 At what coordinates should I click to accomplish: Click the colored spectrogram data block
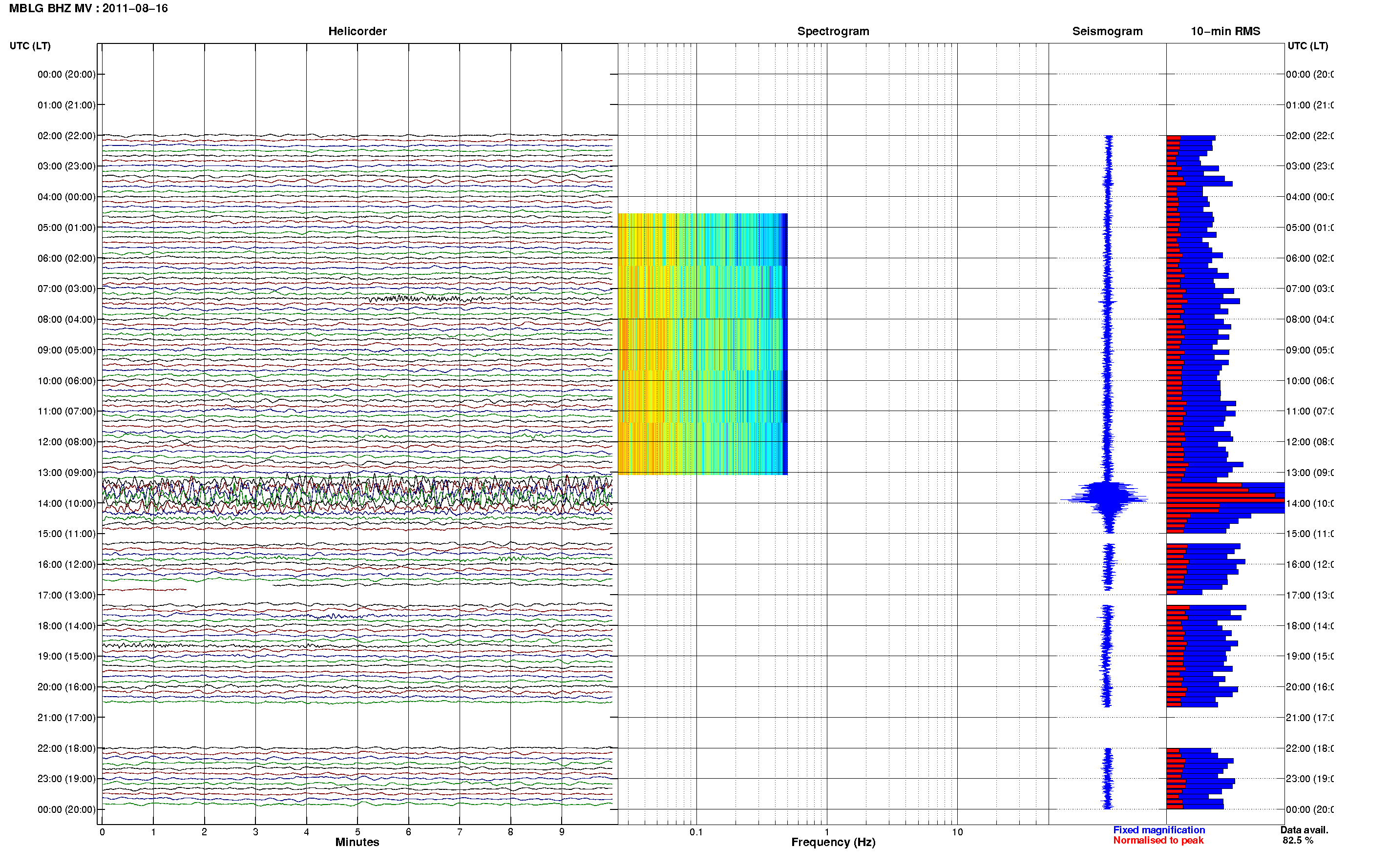pos(702,344)
